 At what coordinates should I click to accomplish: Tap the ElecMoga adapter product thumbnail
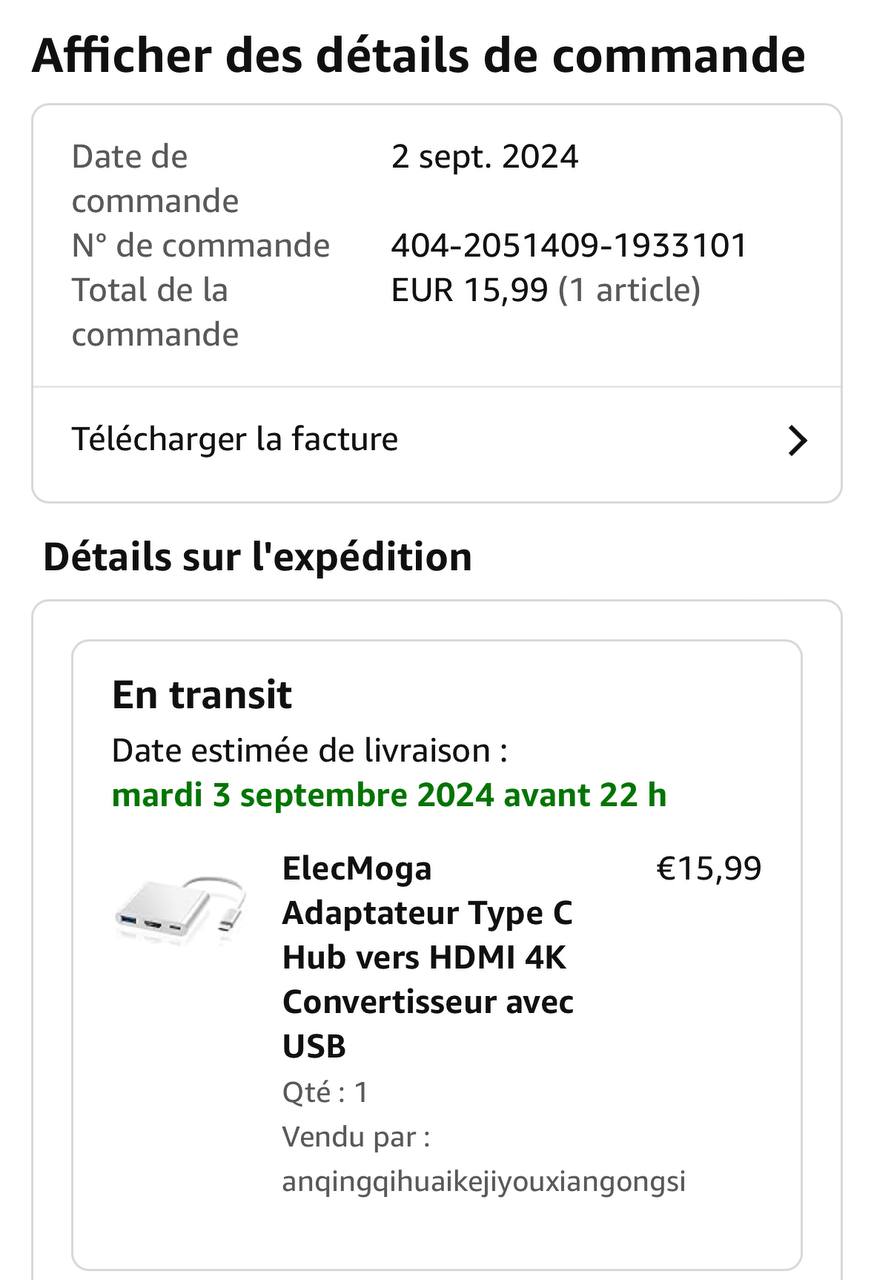pos(178,908)
